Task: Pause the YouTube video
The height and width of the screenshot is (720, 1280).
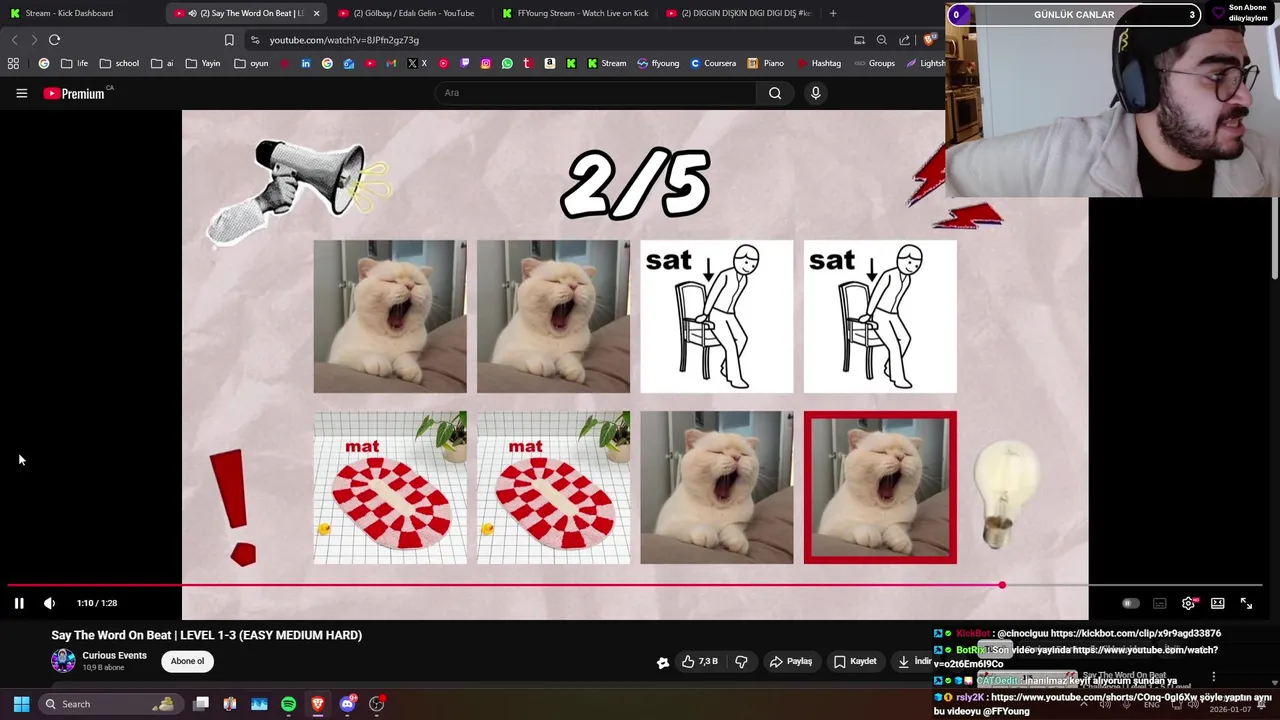Action: point(19,603)
